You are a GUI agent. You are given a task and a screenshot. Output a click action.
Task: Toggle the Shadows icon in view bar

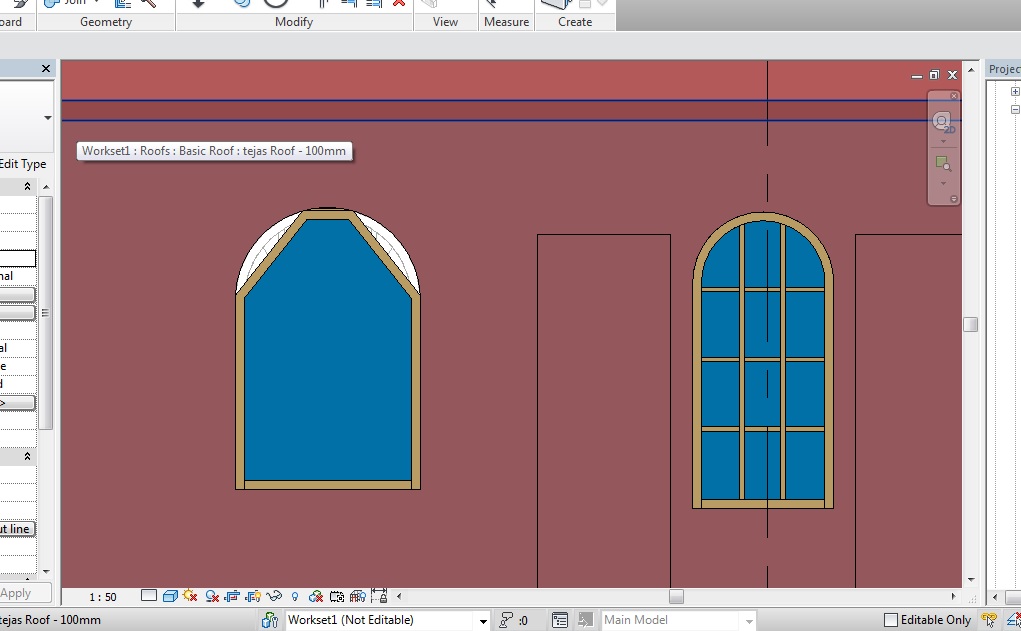(x=212, y=597)
